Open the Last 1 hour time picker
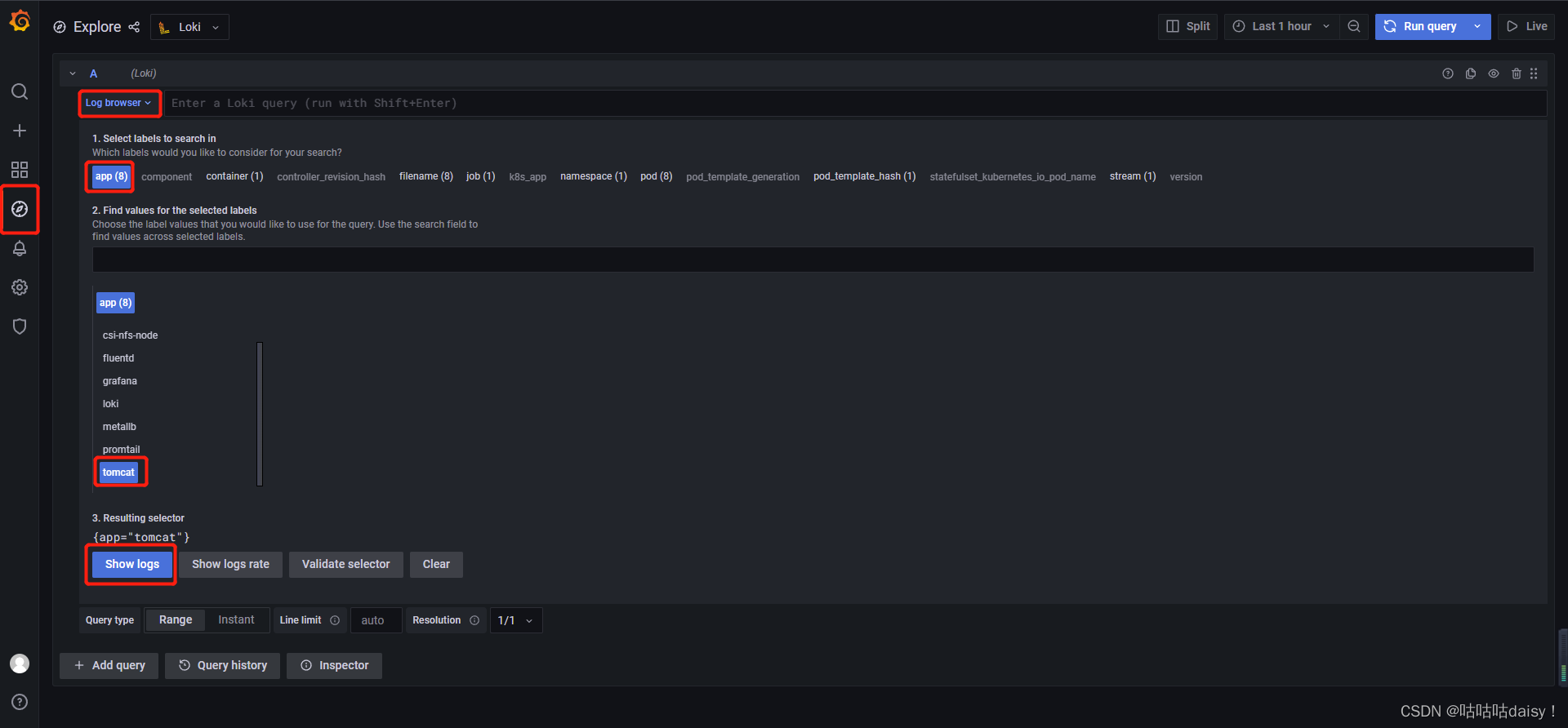This screenshot has width=1568, height=728. pyautogui.click(x=1281, y=26)
